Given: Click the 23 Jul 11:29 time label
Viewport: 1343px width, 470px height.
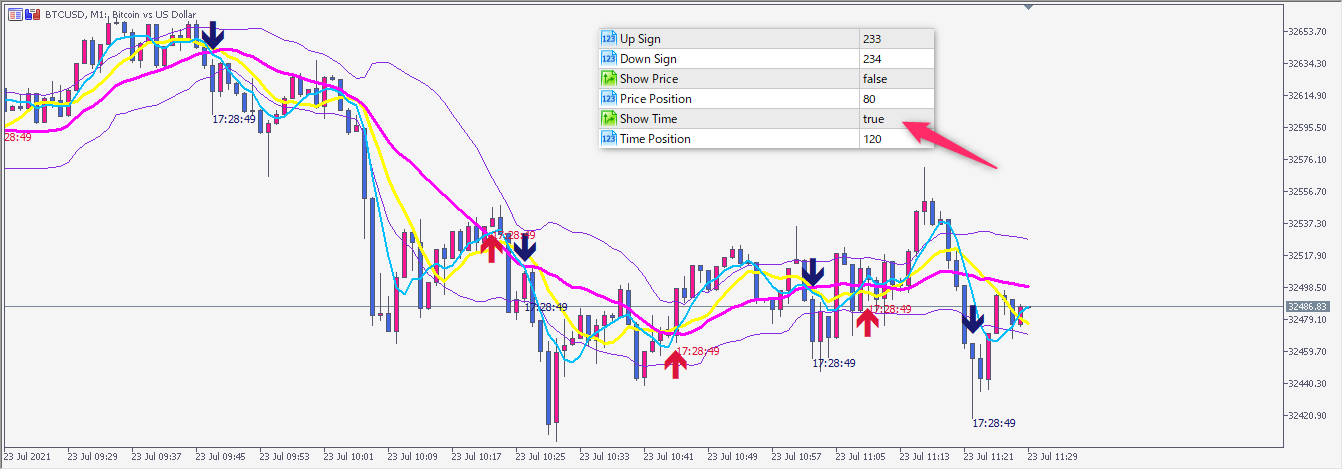Looking at the screenshot, I should click(1052, 456).
